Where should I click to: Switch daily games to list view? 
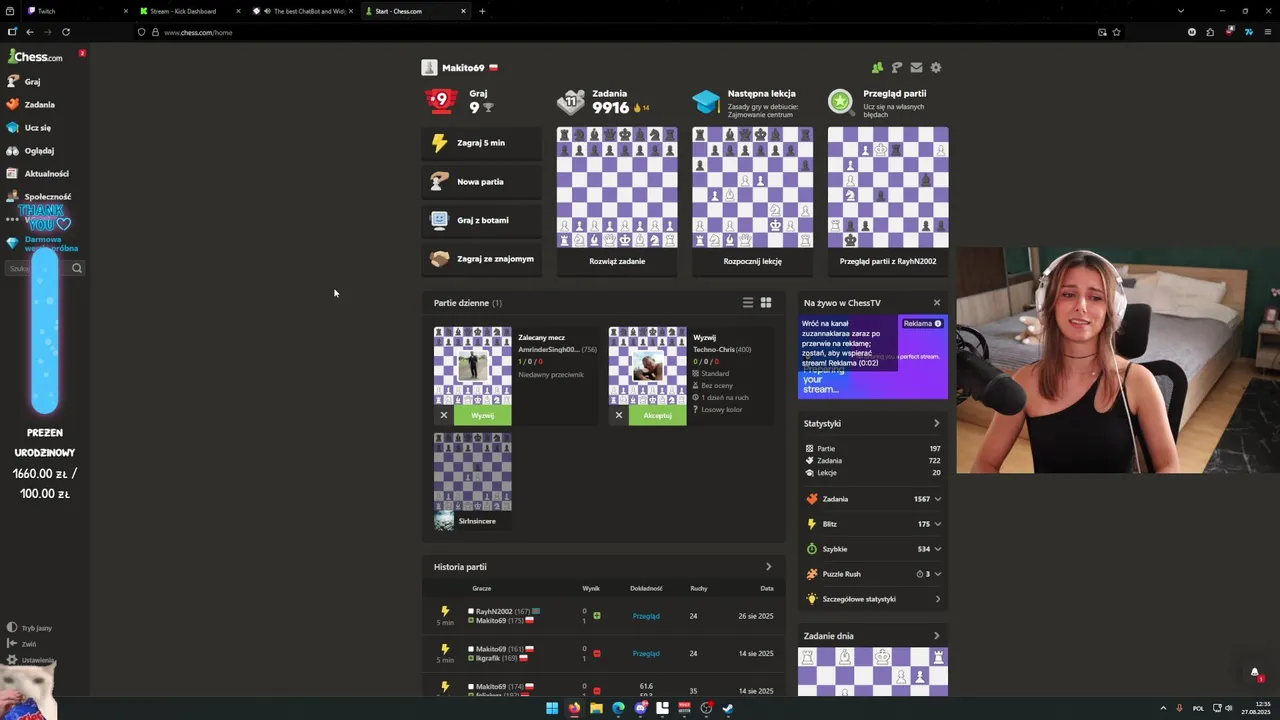tap(747, 303)
